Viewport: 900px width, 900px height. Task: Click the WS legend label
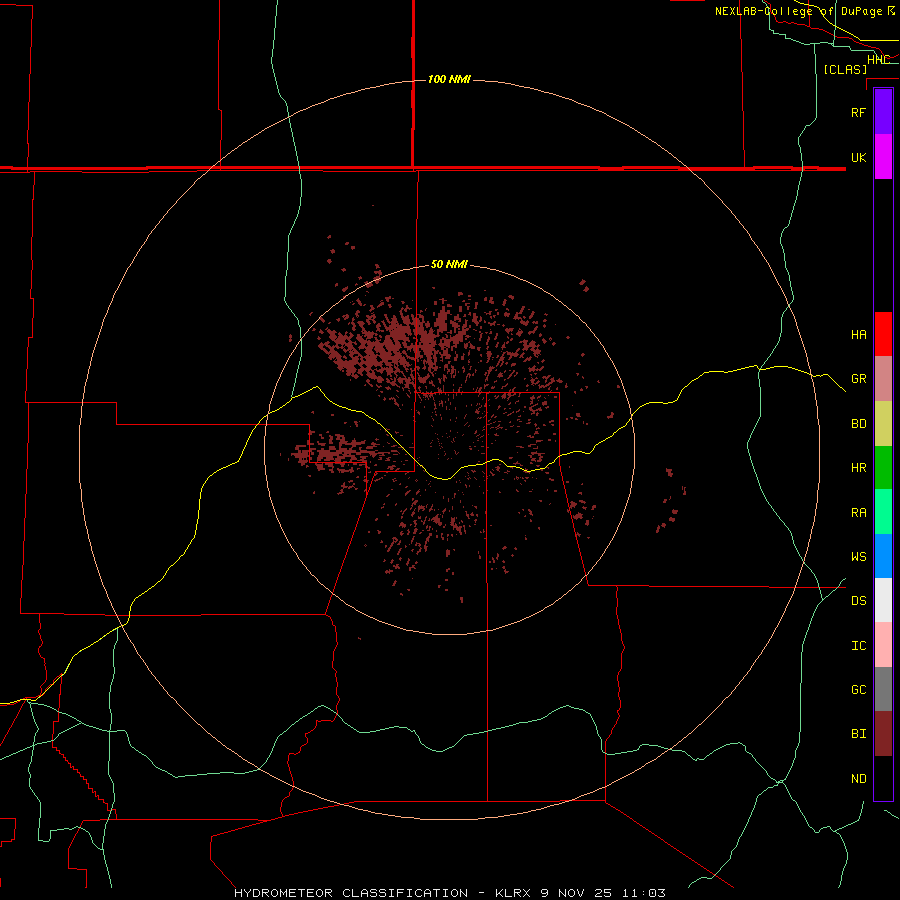858,556
